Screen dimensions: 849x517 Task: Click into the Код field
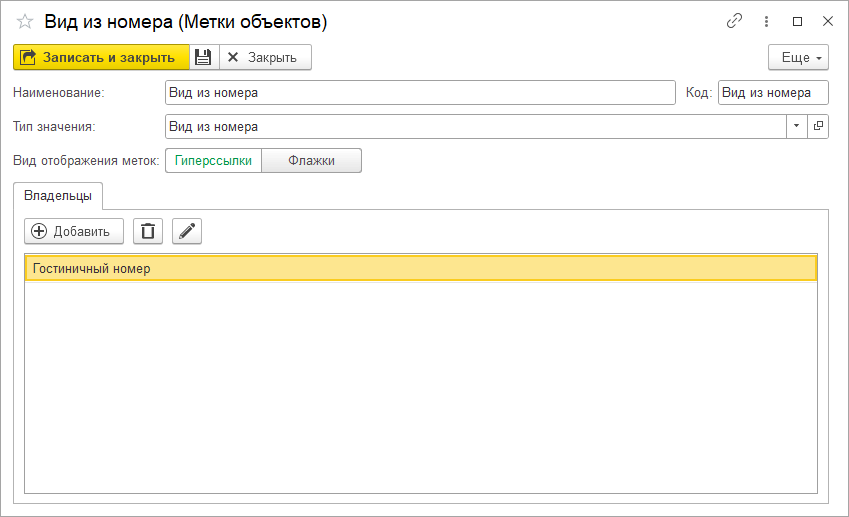click(x=773, y=93)
